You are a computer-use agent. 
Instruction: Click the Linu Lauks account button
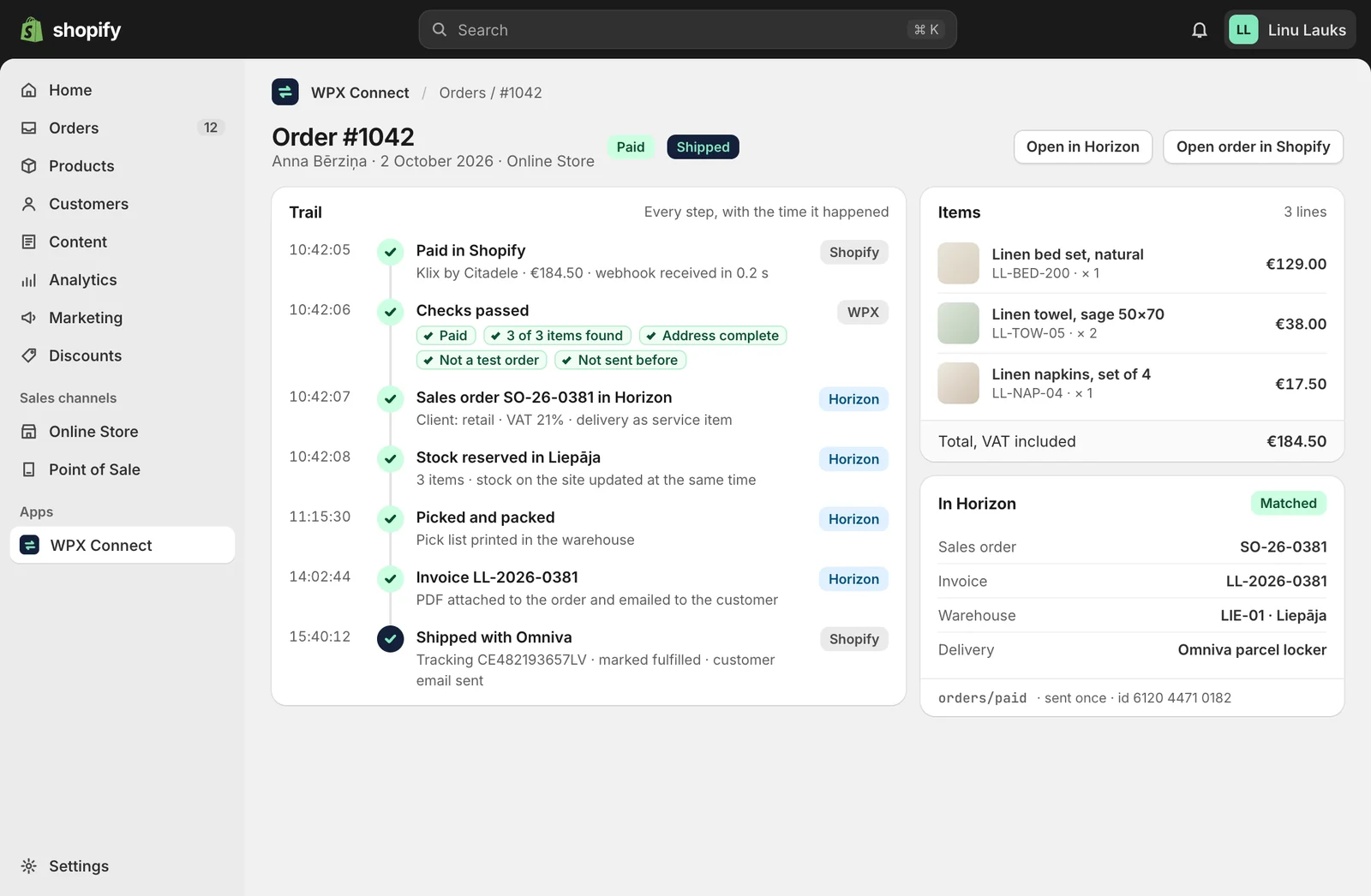point(1290,30)
